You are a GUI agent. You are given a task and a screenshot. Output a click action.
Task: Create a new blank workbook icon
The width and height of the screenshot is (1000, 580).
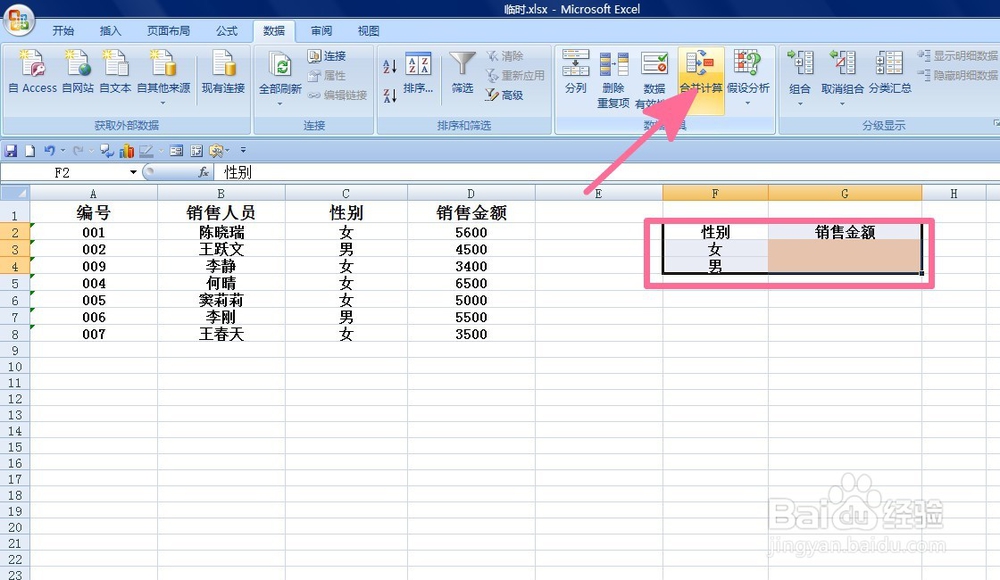[30, 151]
